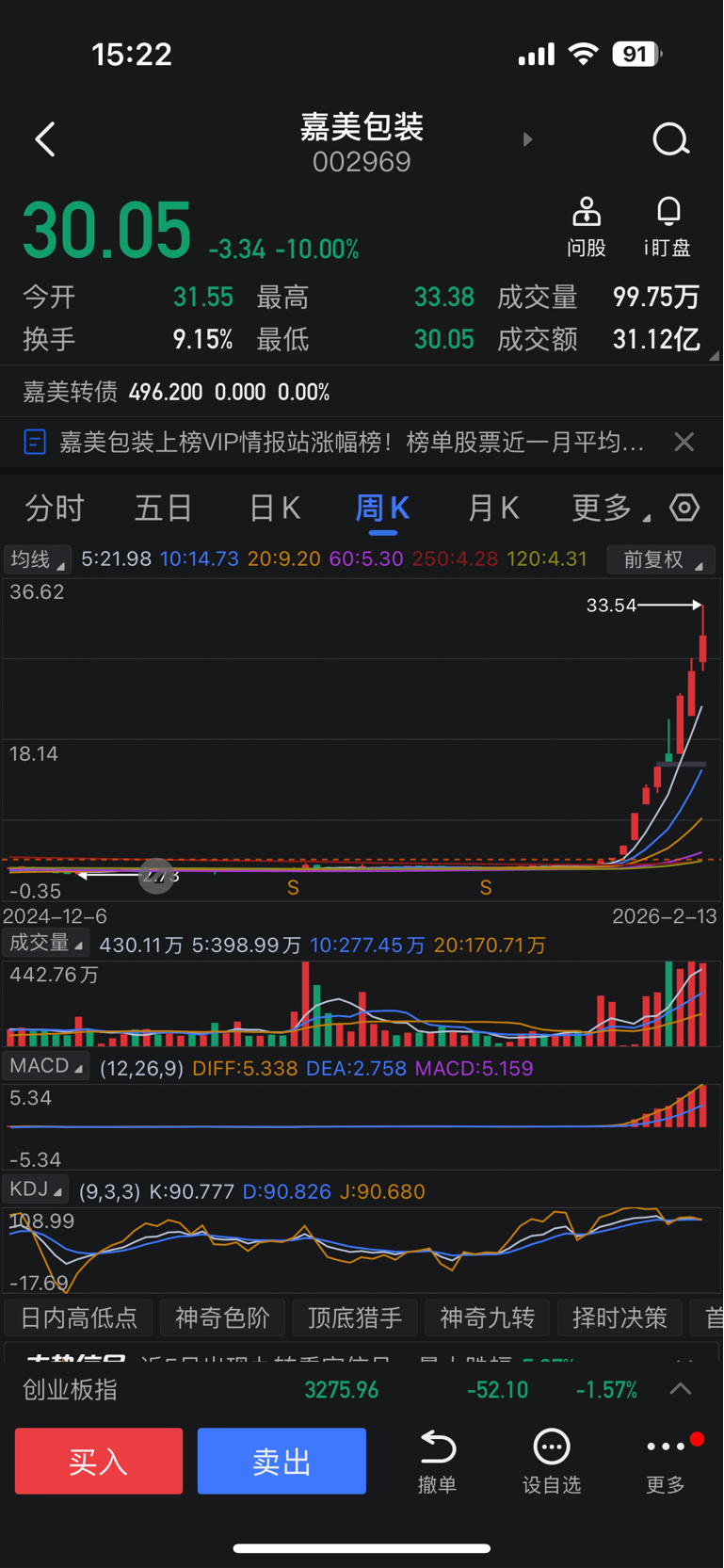Select the 周K tab

point(382,509)
